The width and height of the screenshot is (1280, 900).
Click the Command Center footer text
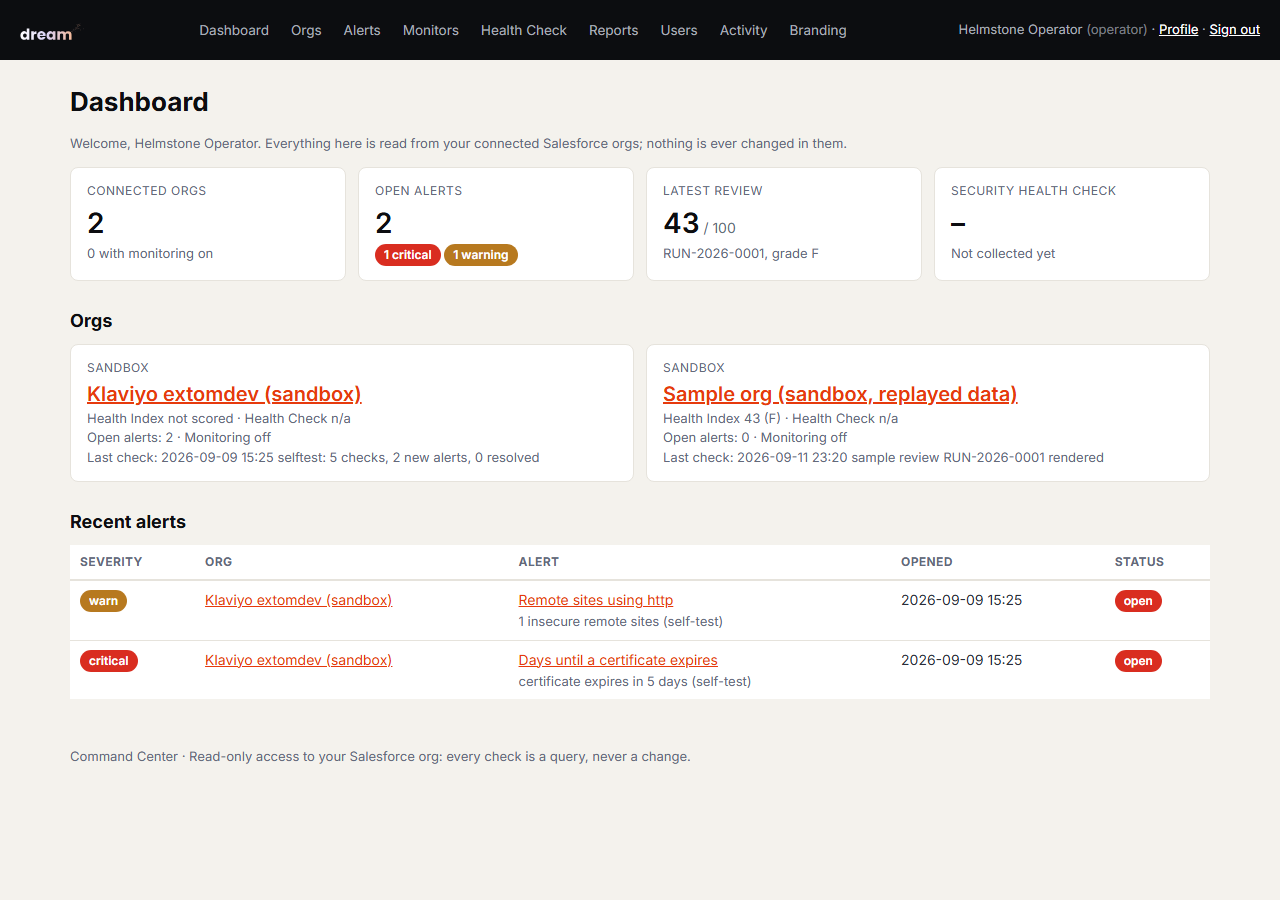click(x=380, y=757)
